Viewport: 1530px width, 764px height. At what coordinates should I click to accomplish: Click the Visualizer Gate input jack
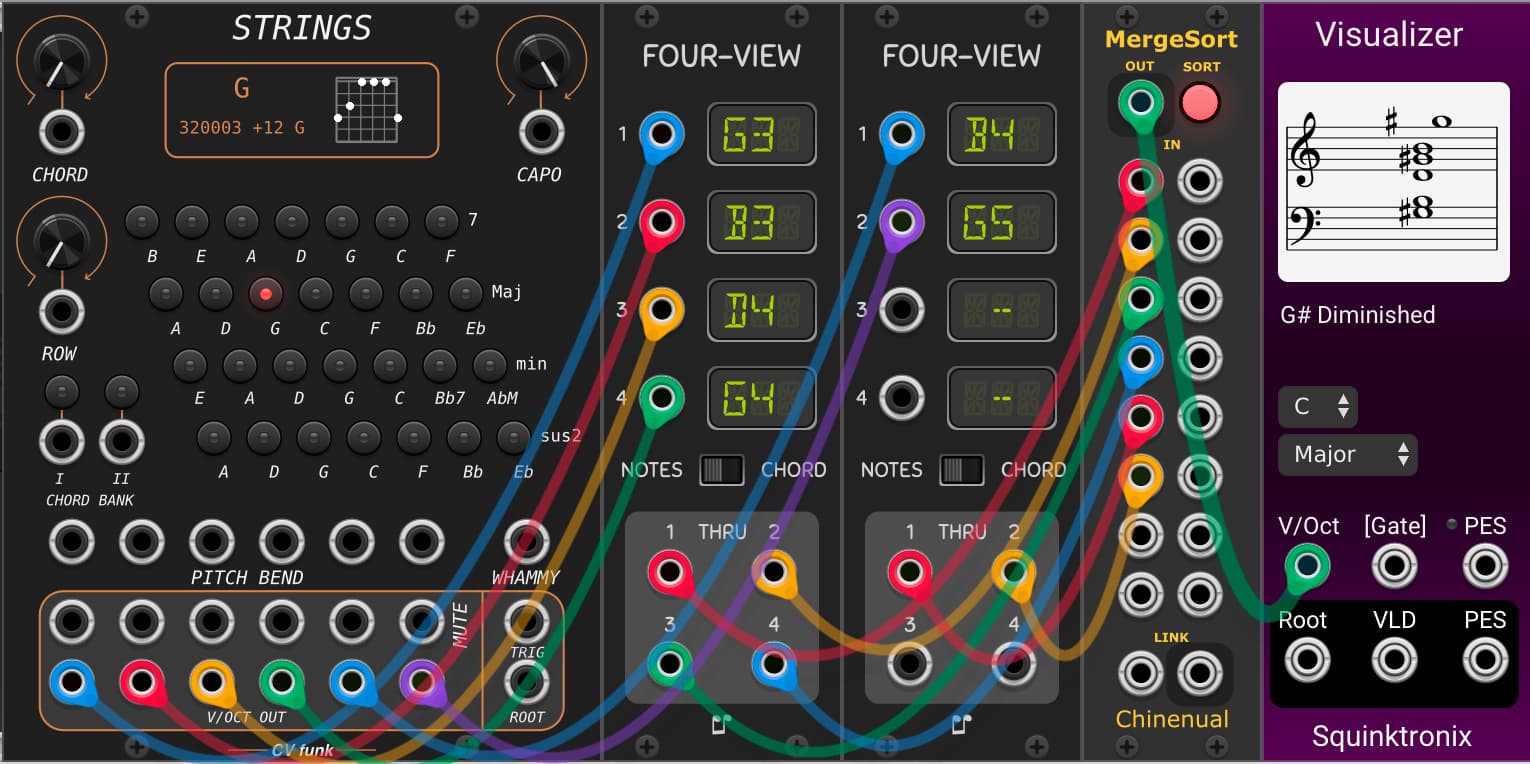point(1394,566)
